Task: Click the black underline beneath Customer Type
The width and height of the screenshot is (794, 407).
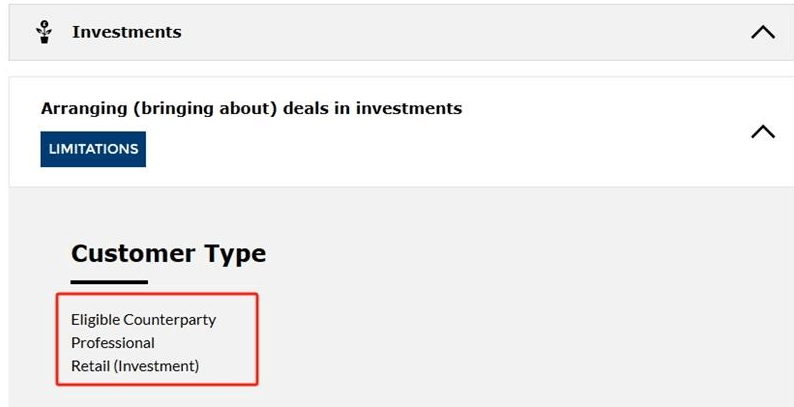Action: (109, 282)
